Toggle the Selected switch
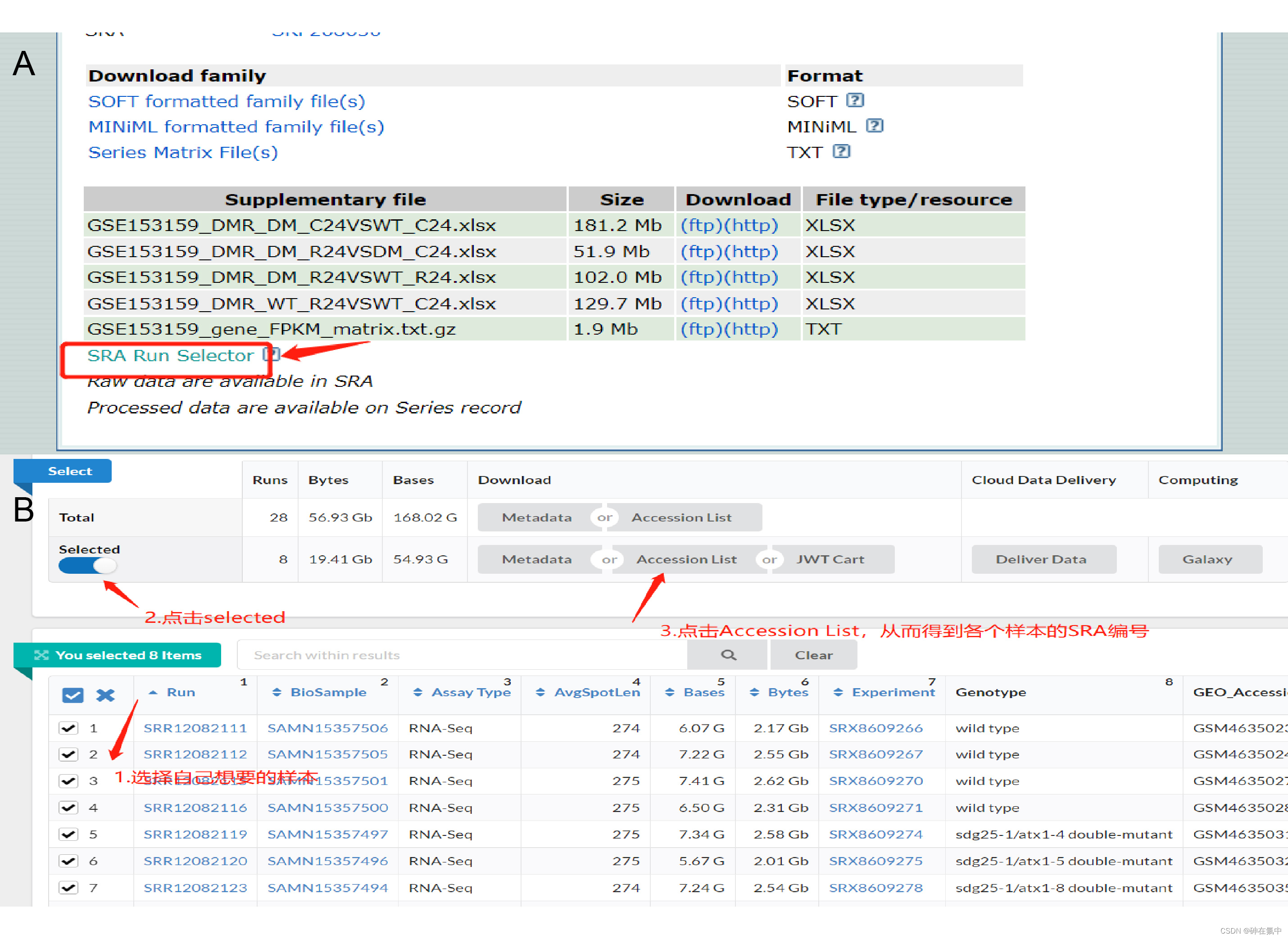Viewport: 1288px width, 939px height. (87, 565)
